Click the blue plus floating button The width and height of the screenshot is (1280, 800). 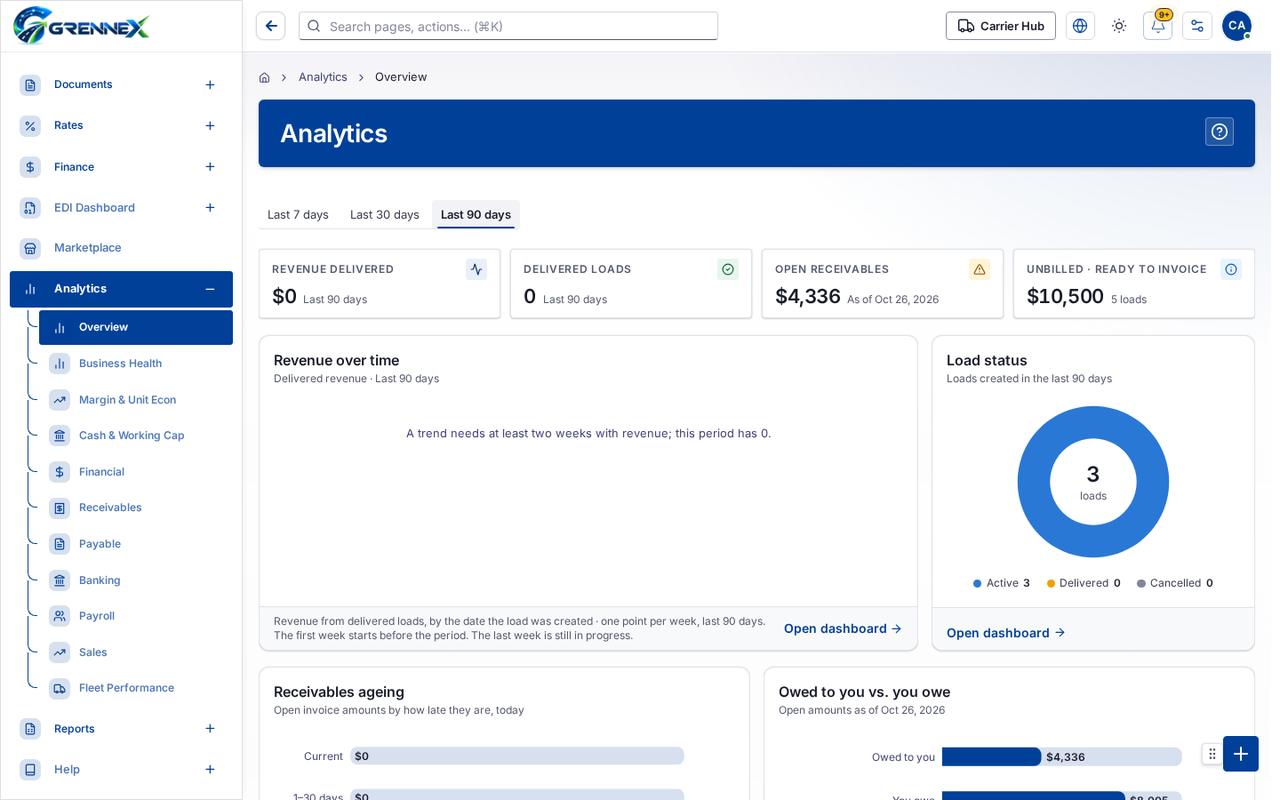pyautogui.click(x=1241, y=754)
